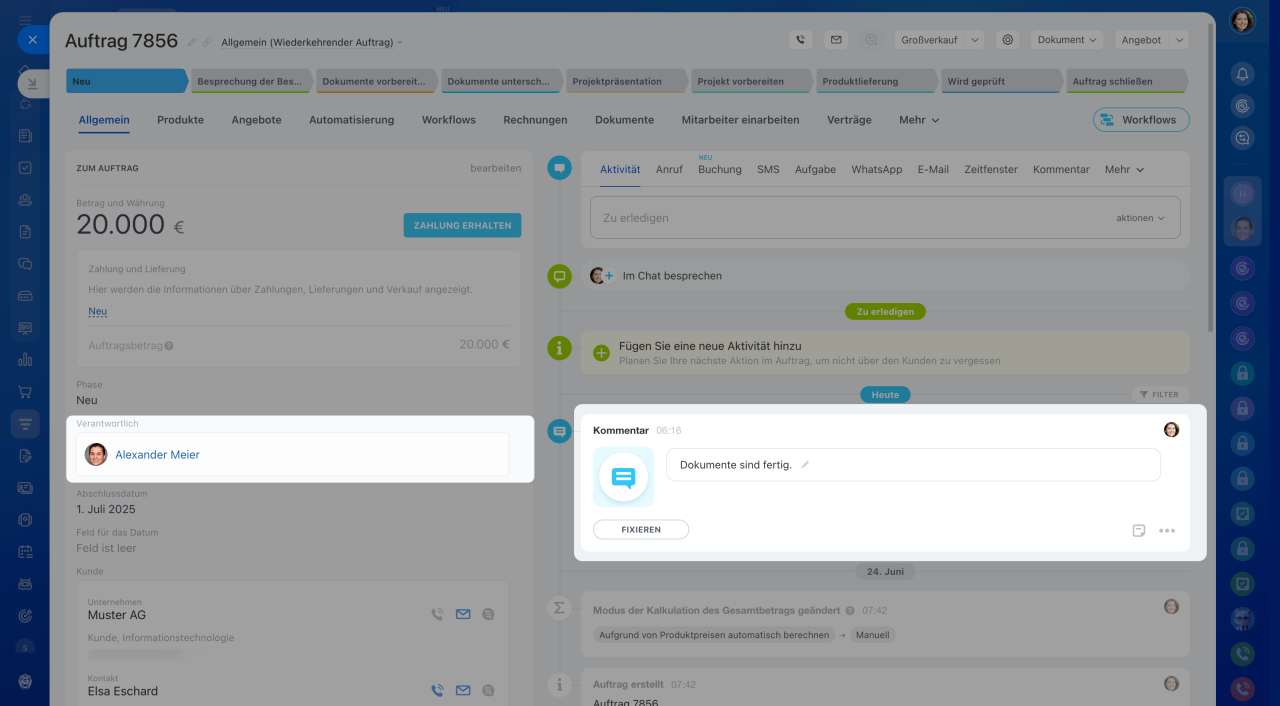This screenshot has width=1280, height=706.
Task: Open order settings with the gear icon
Action: tap(1008, 40)
